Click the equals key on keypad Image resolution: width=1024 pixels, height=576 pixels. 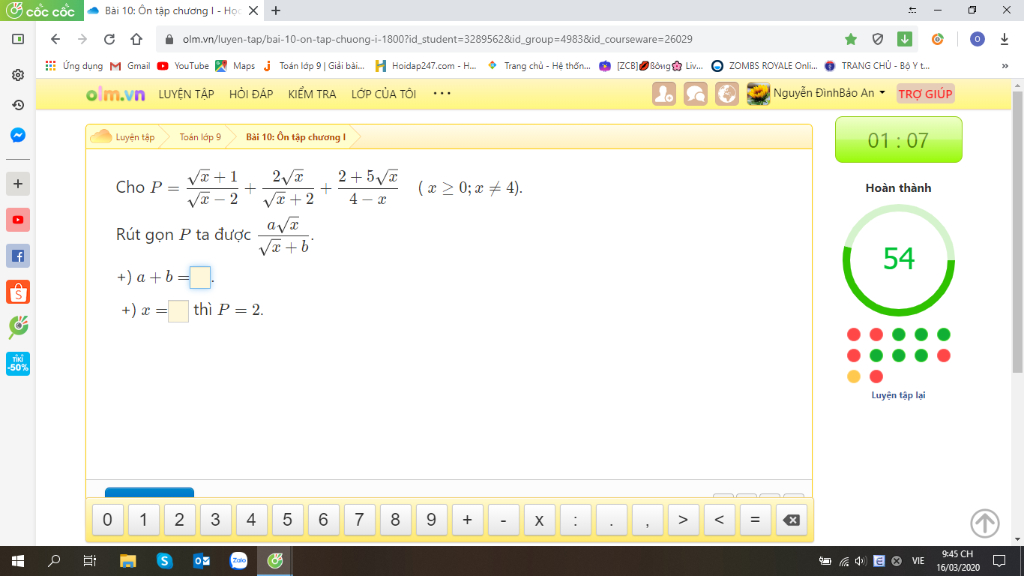[755, 520]
